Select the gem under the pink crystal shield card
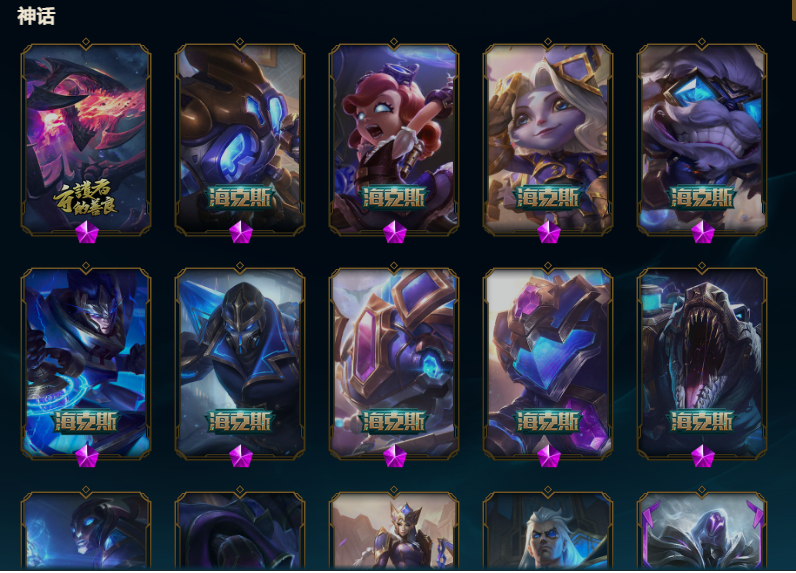This screenshot has width=796, height=573. 394,456
